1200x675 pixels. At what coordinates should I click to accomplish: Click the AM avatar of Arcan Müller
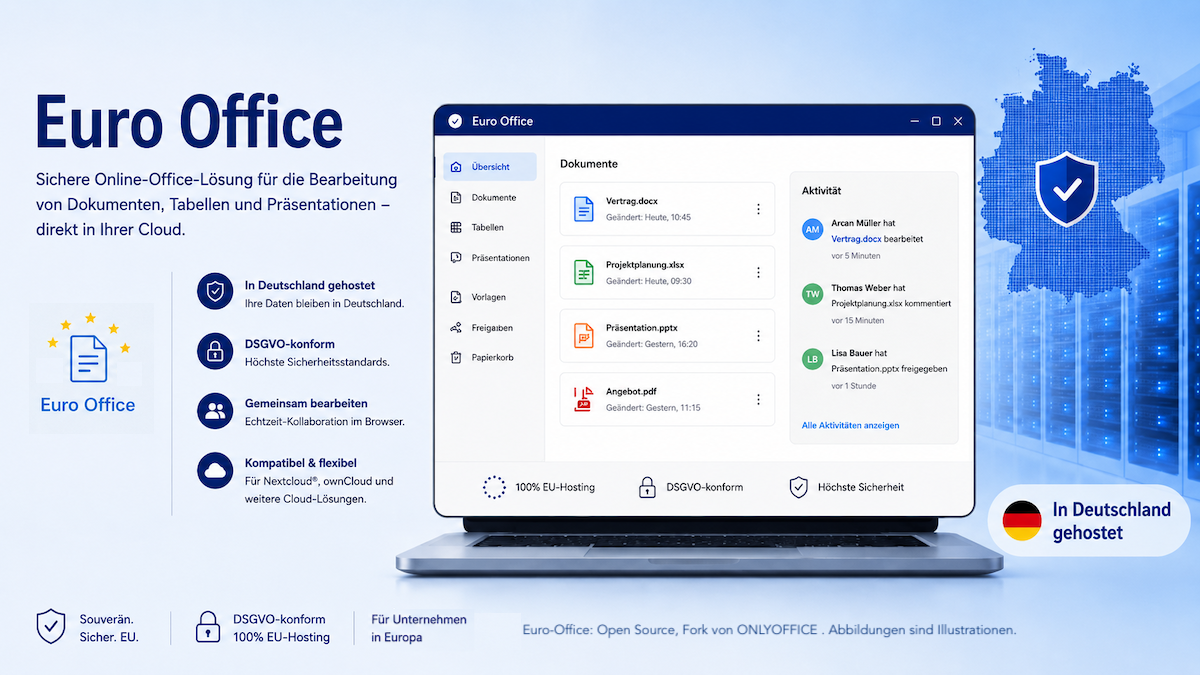pos(813,230)
